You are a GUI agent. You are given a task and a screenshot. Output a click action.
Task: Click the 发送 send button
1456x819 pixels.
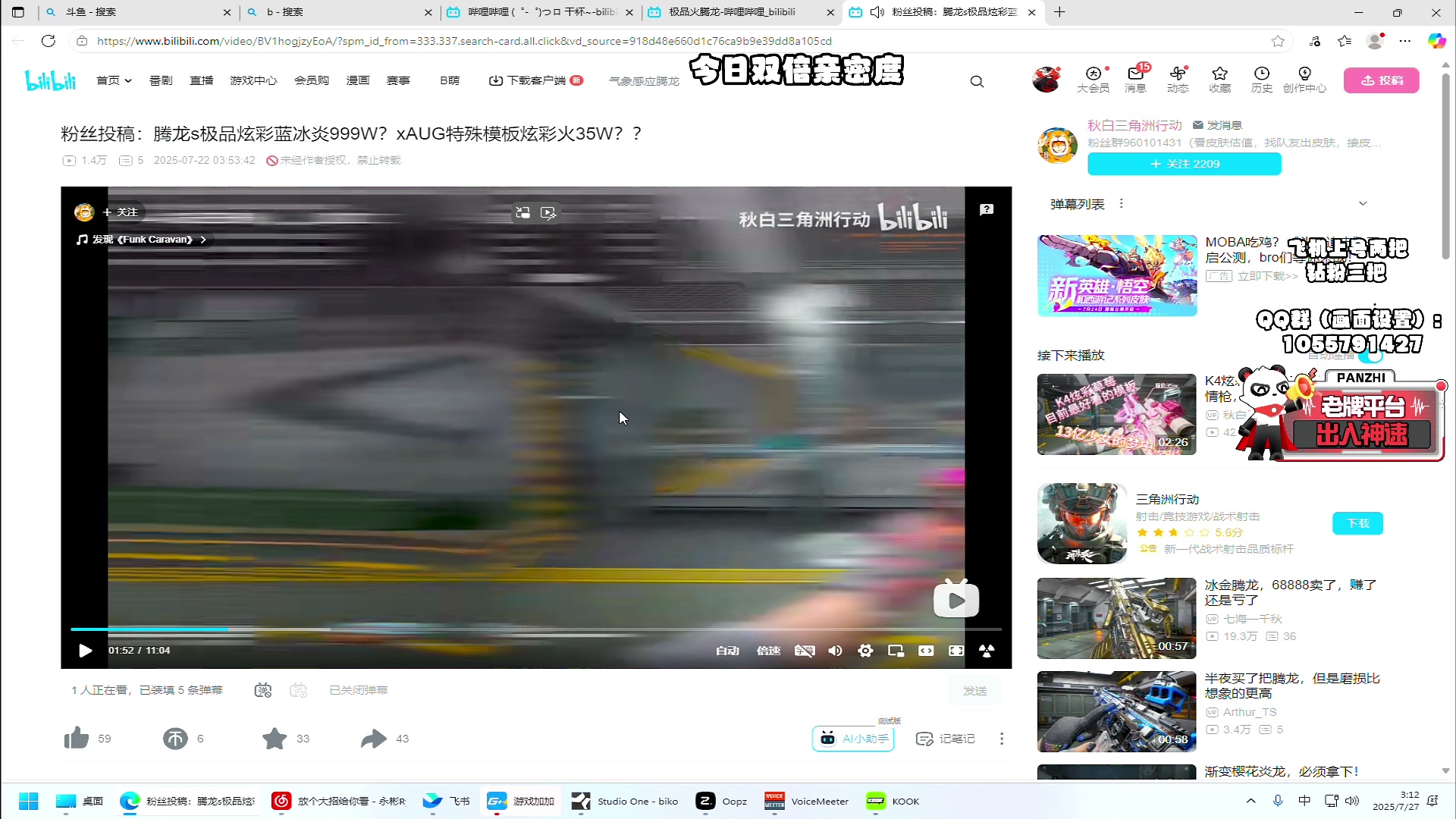pyautogui.click(x=974, y=691)
